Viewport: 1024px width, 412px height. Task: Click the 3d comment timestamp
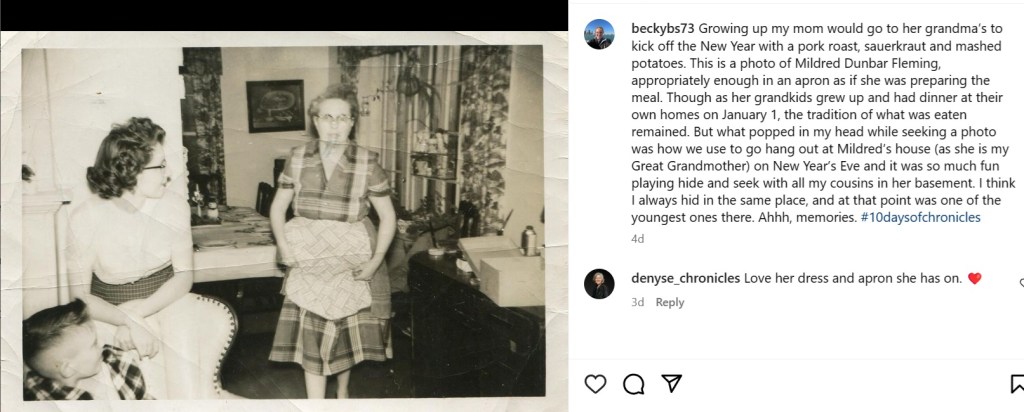pyautogui.click(x=637, y=302)
